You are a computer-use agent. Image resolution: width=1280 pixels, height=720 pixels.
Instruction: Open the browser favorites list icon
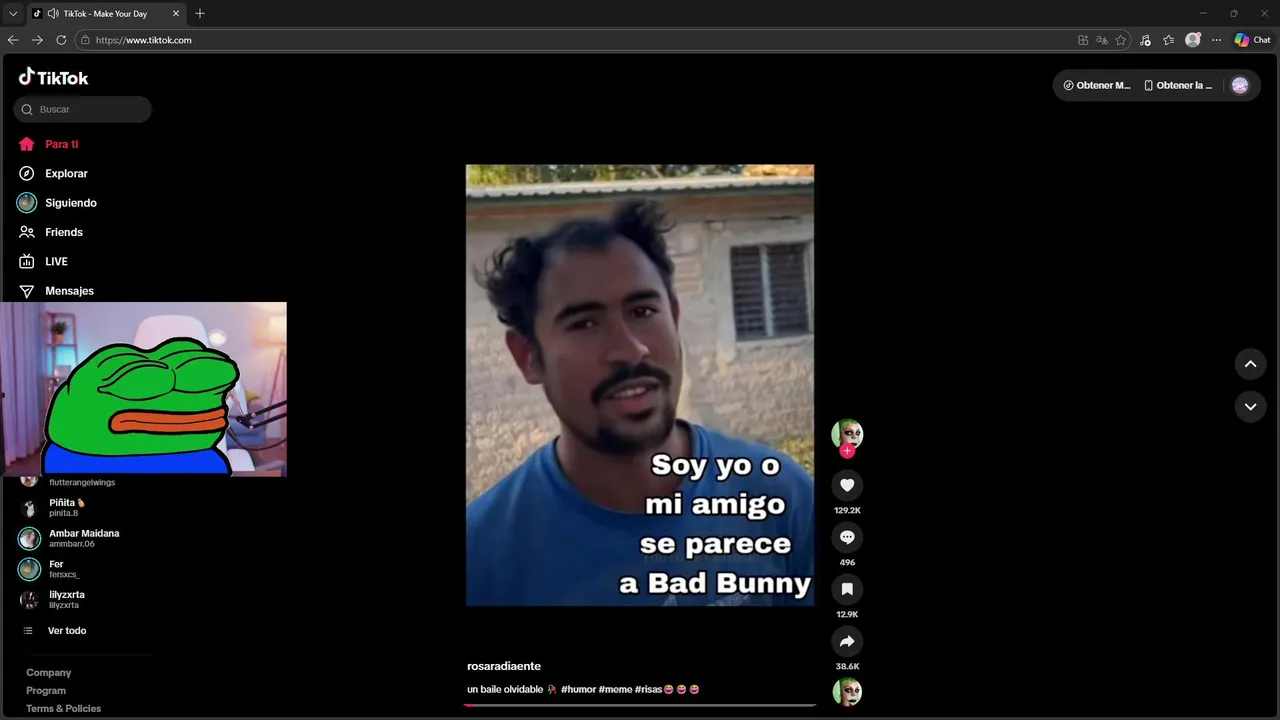click(x=1169, y=40)
